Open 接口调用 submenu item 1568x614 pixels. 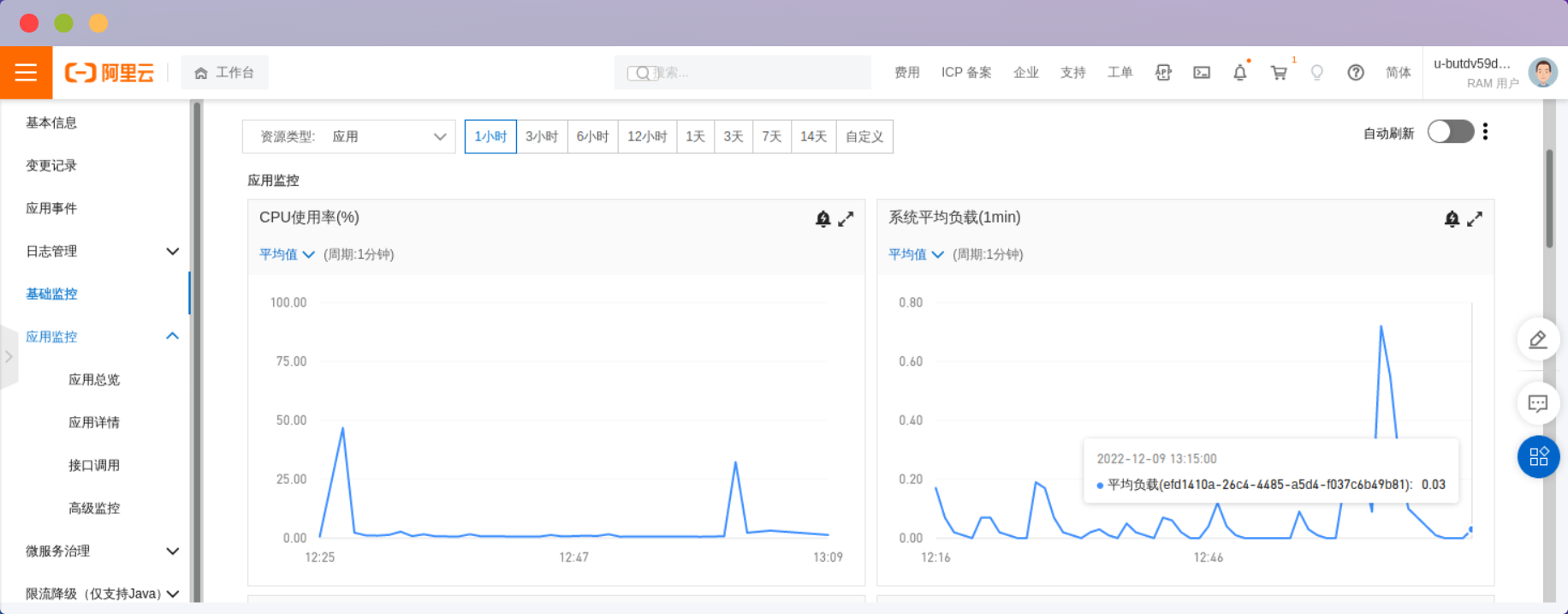[94, 465]
